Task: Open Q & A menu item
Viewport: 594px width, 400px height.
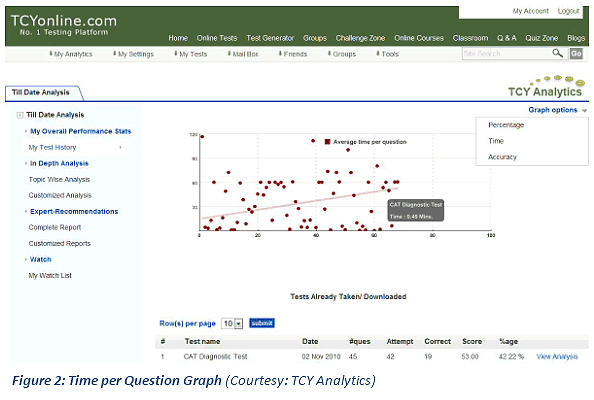Action: 507,38
